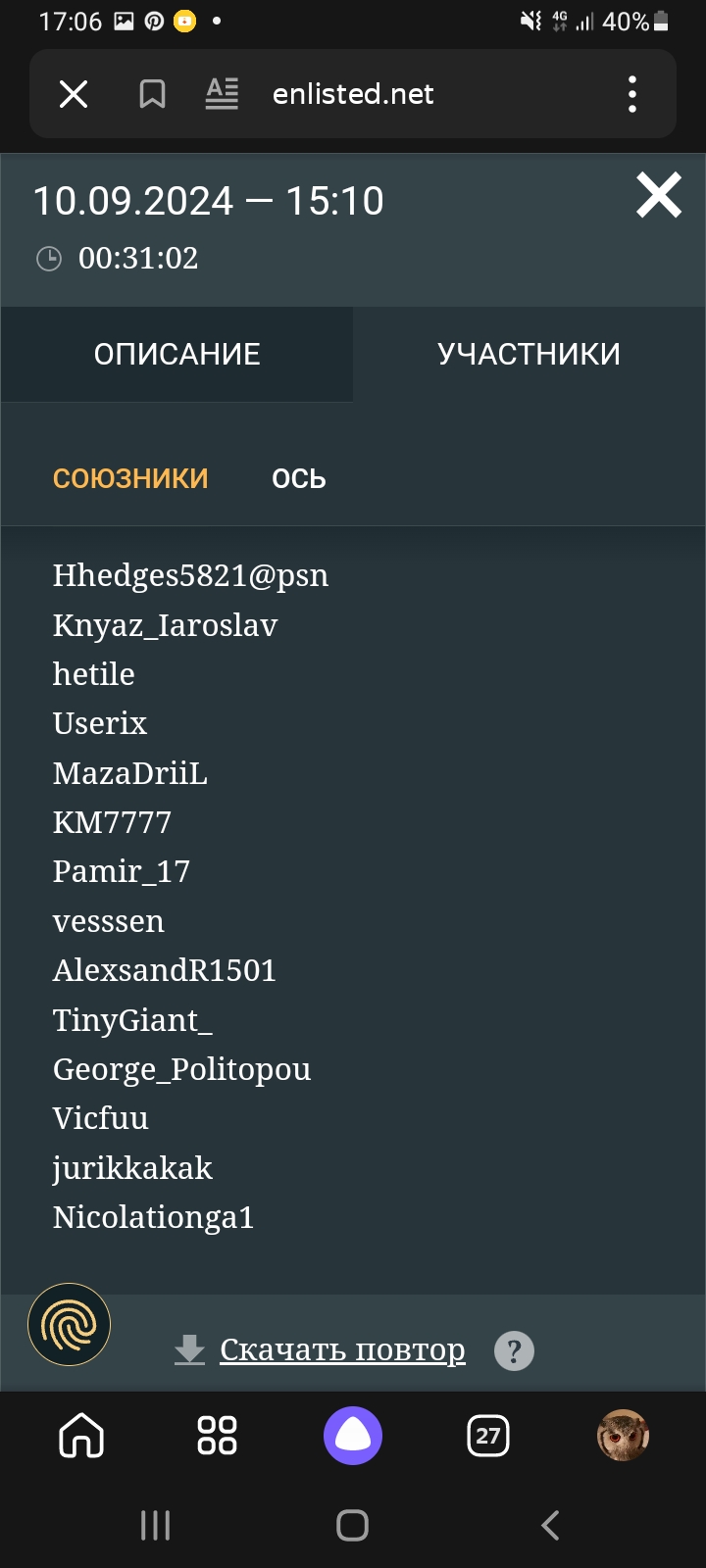Close the match details panel
706x1568 pixels.
click(x=659, y=195)
